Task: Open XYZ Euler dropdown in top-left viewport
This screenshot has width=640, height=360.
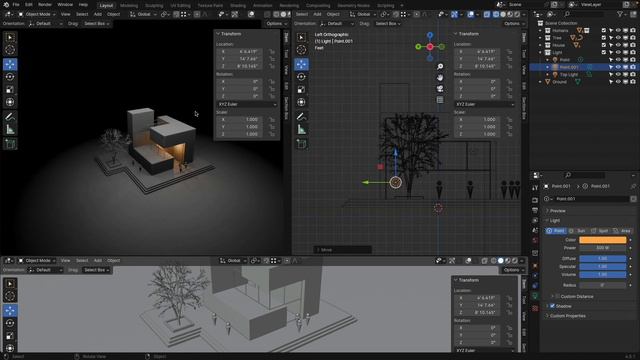Action: coord(247,104)
